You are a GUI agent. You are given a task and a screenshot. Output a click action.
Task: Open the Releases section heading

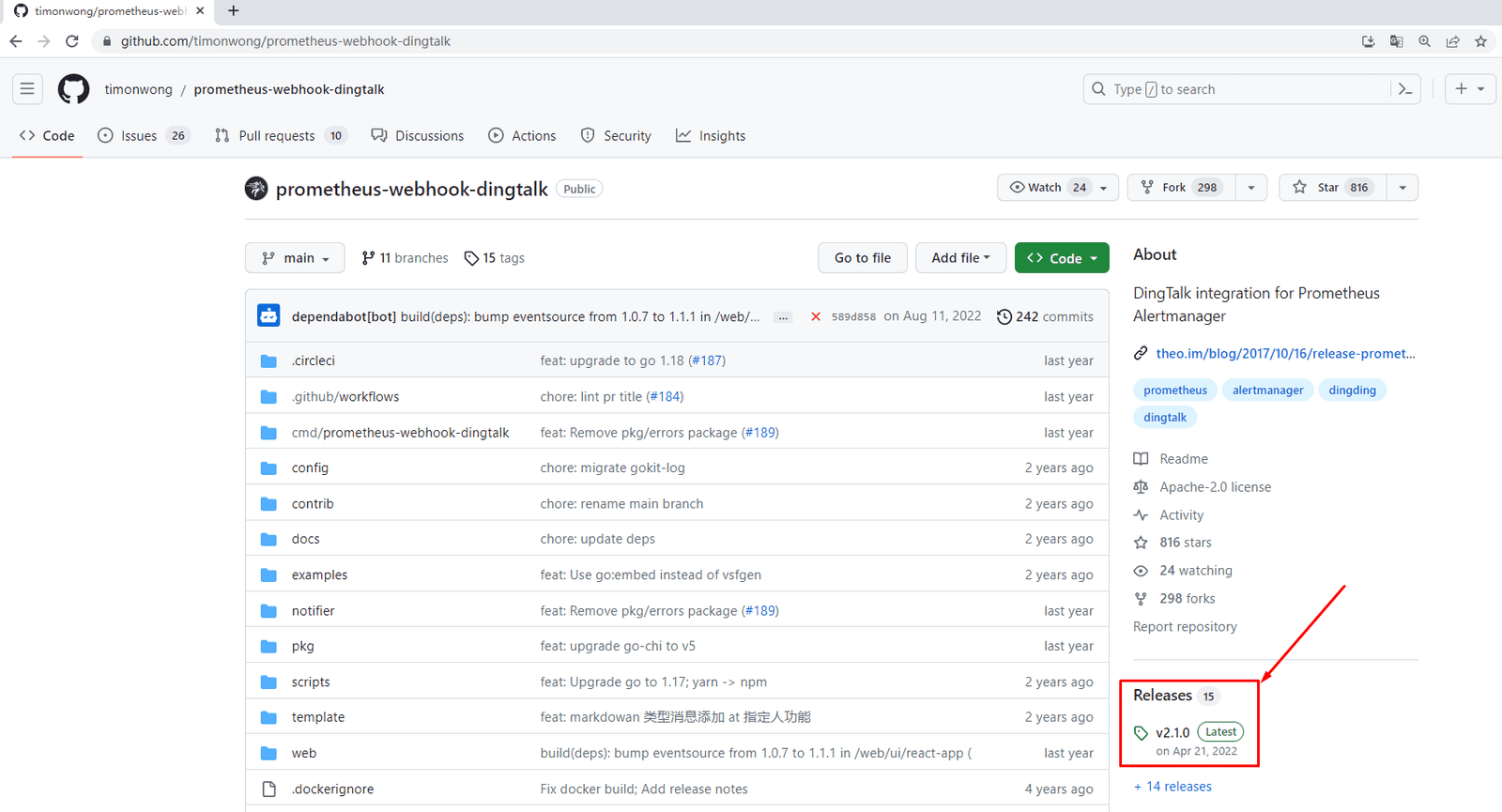pyautogui.click(x=1162, y=696)
